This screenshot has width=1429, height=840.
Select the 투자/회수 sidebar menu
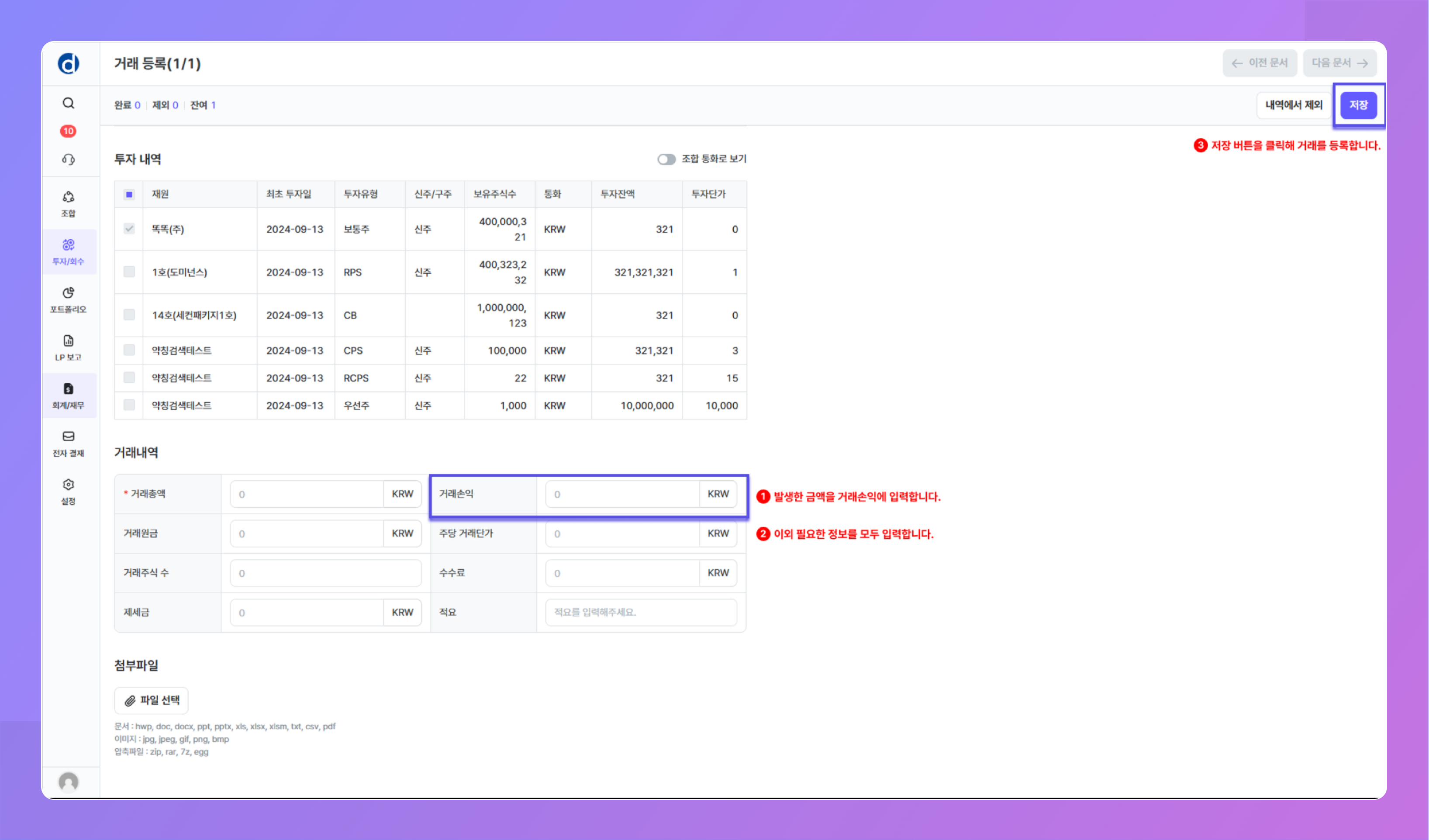(68, 251)
